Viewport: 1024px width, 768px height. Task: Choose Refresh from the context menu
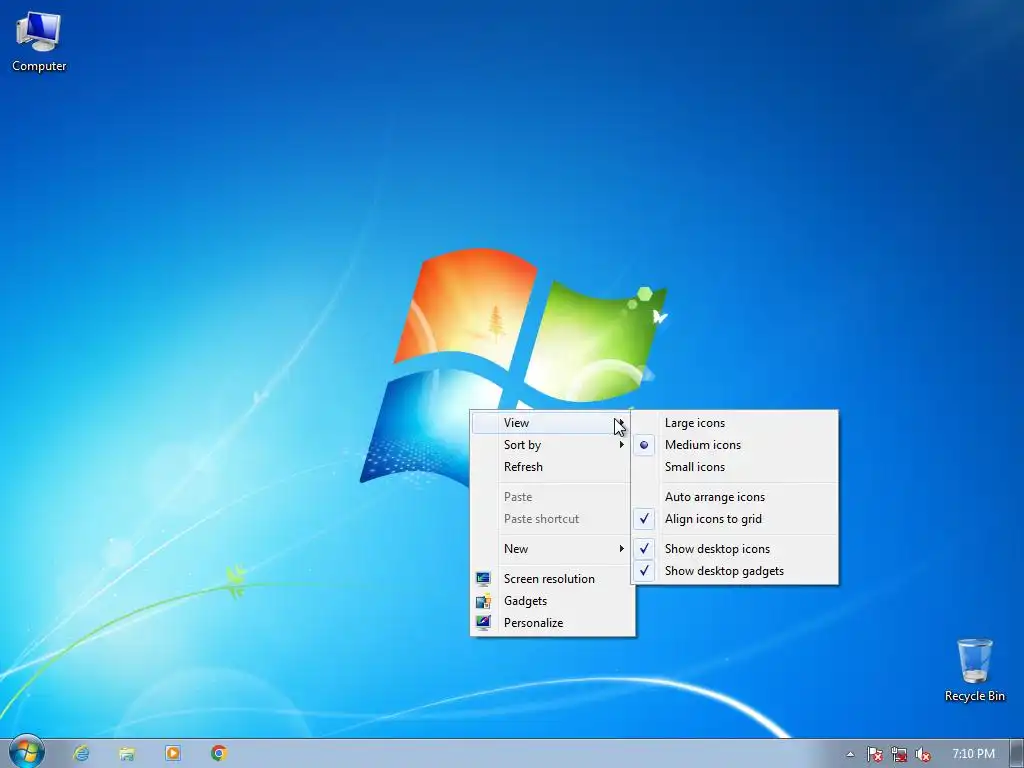[x=552, y=467]
